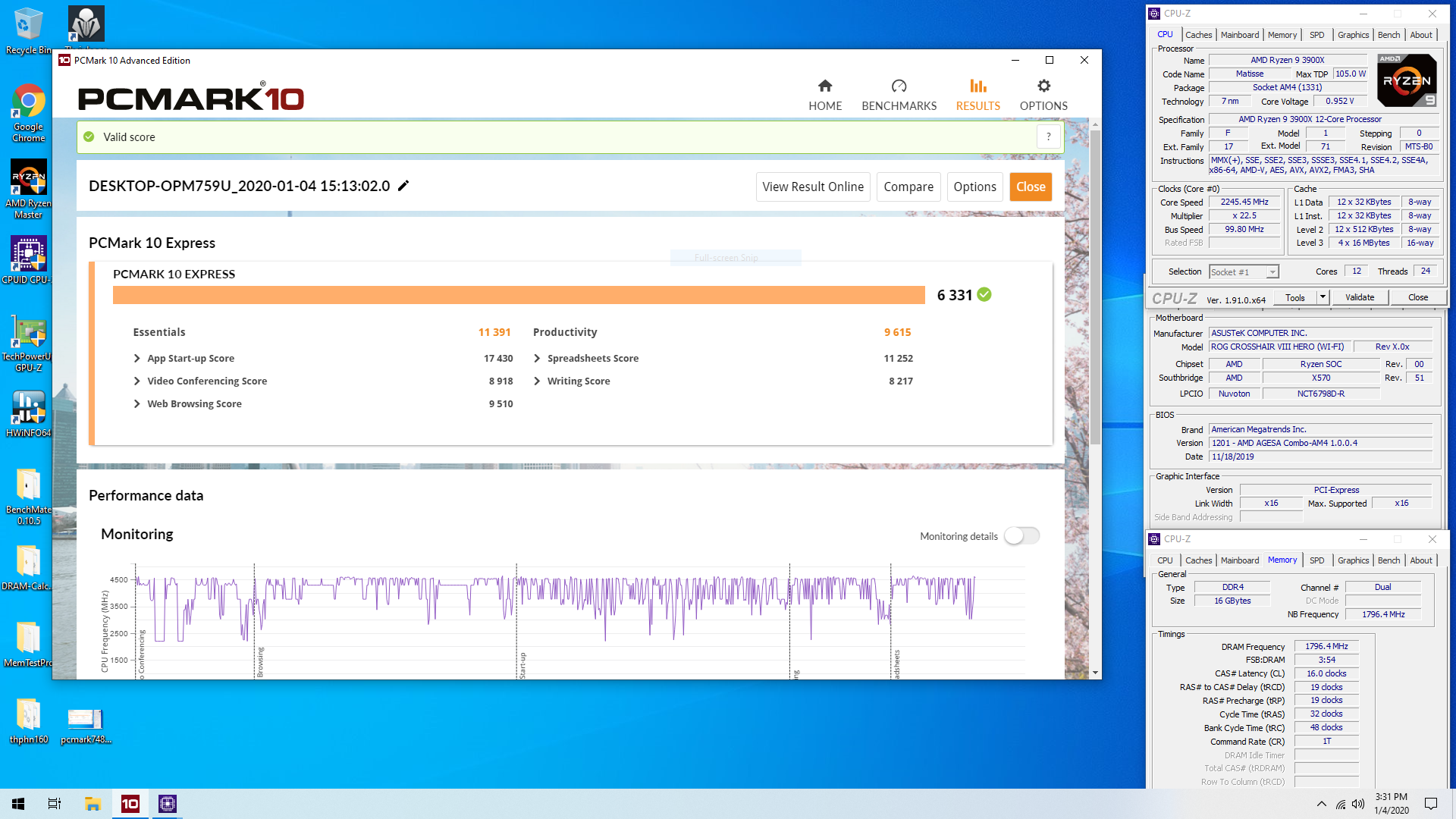Screen dimensions: 1456x819
Task: Open BenchMate 0.10.5 folder
Action: (28, 497)
